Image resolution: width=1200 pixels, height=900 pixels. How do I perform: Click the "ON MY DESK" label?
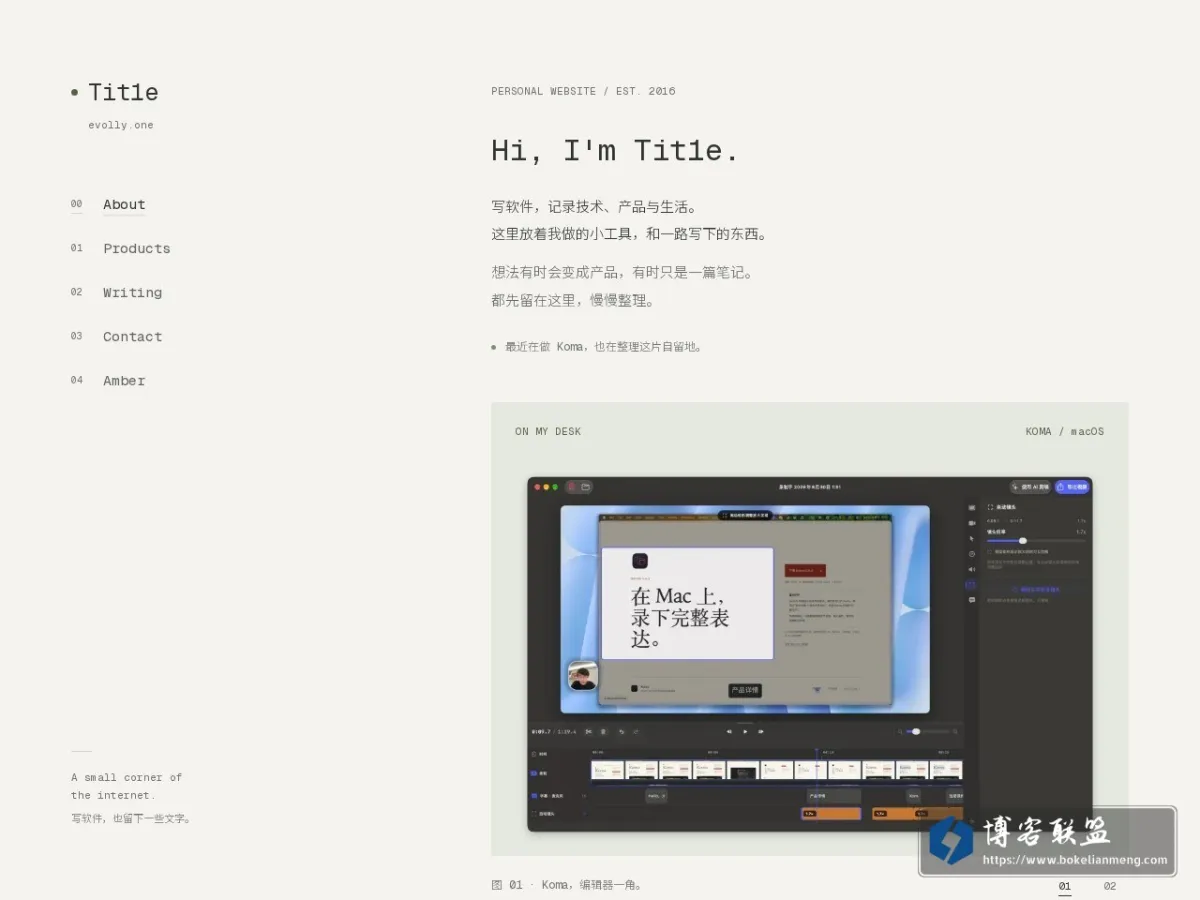click(x=548, y=432)
